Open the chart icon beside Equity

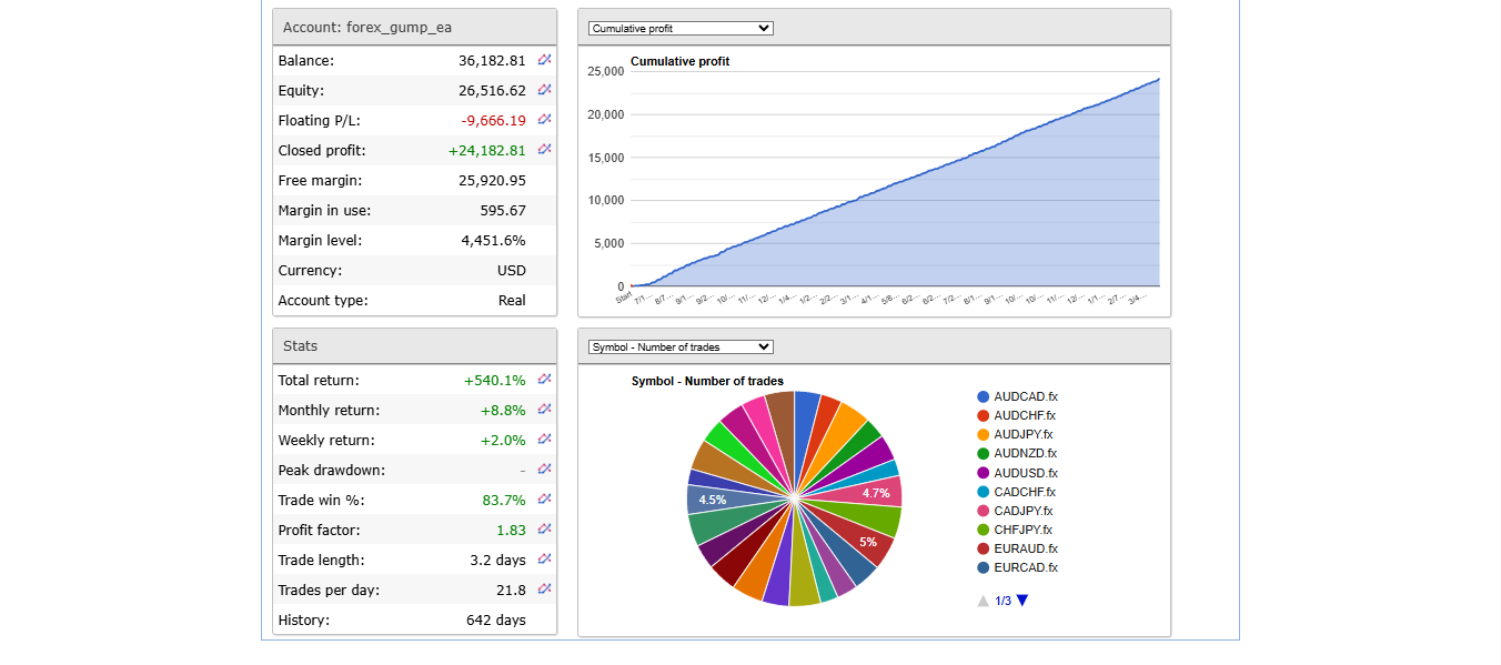(544, 90)
